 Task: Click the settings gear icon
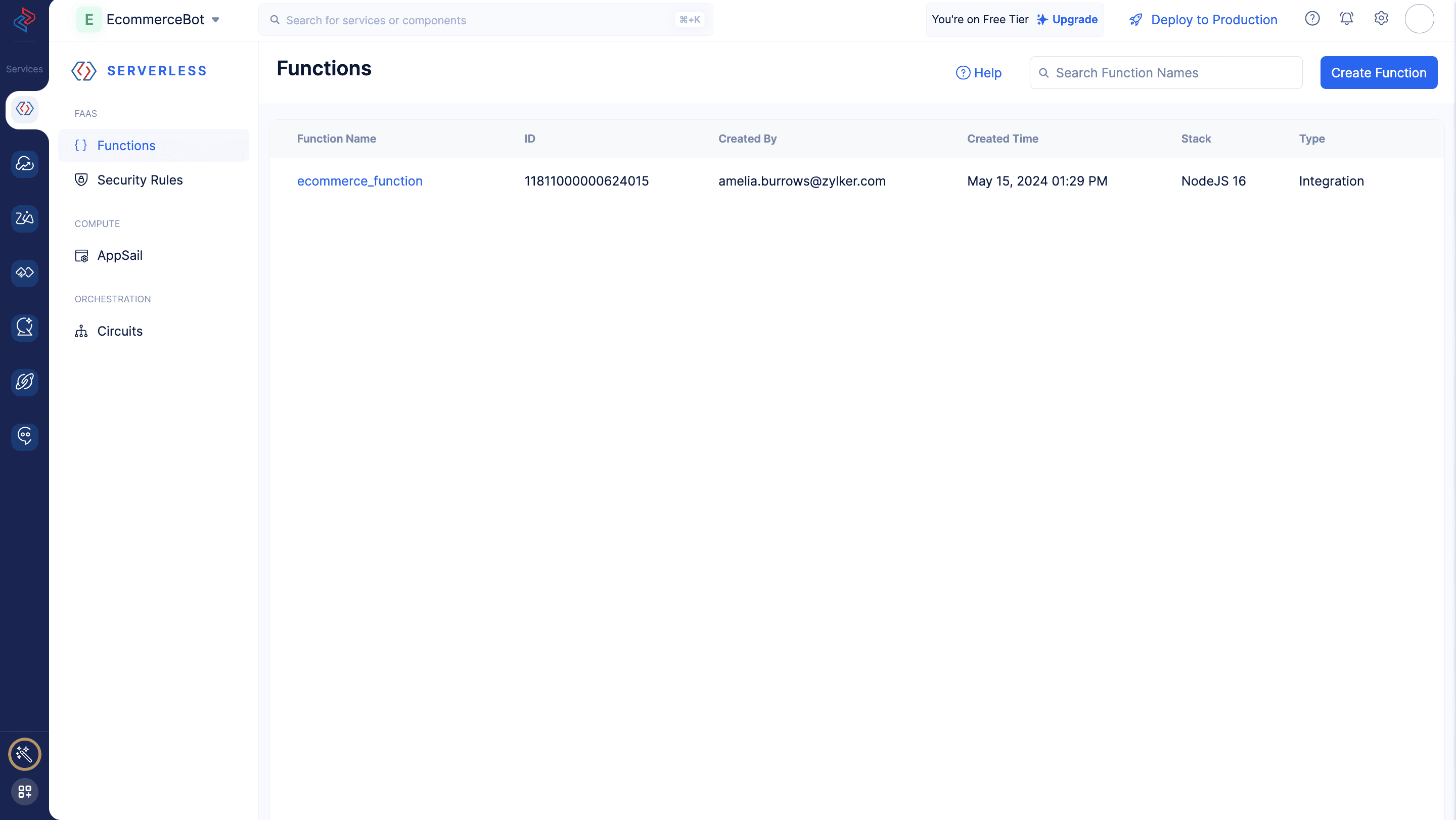click(x=1381, y=19)
